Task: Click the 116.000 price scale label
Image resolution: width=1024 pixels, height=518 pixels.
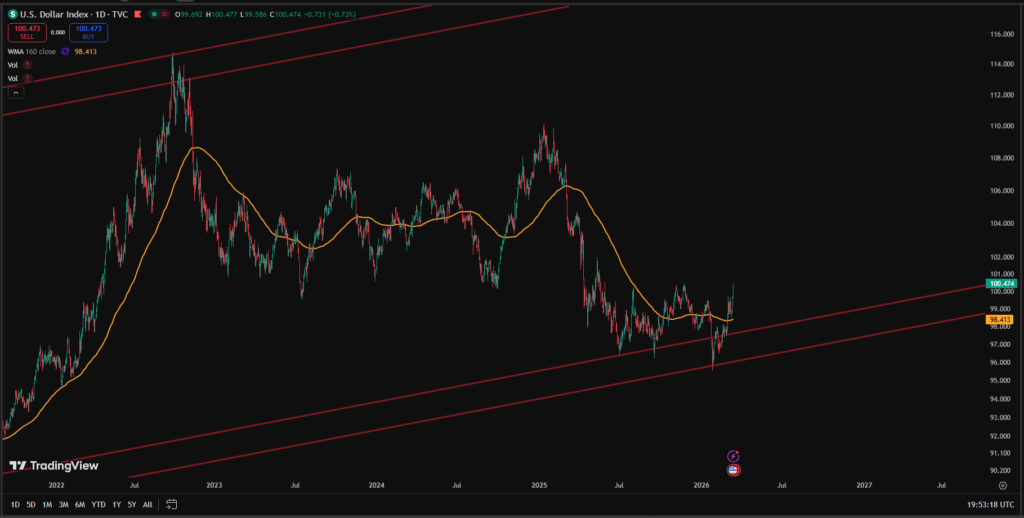Action: click(1001, 33)
